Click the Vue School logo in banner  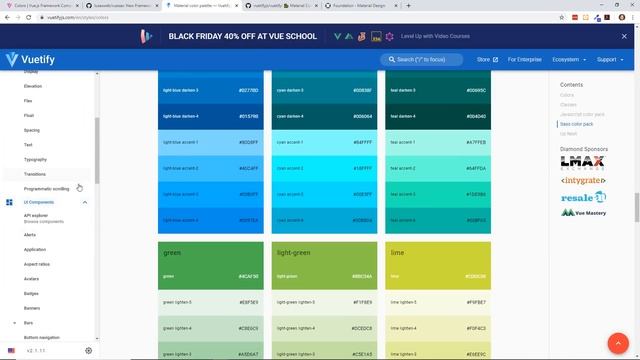tap(146, 36)
